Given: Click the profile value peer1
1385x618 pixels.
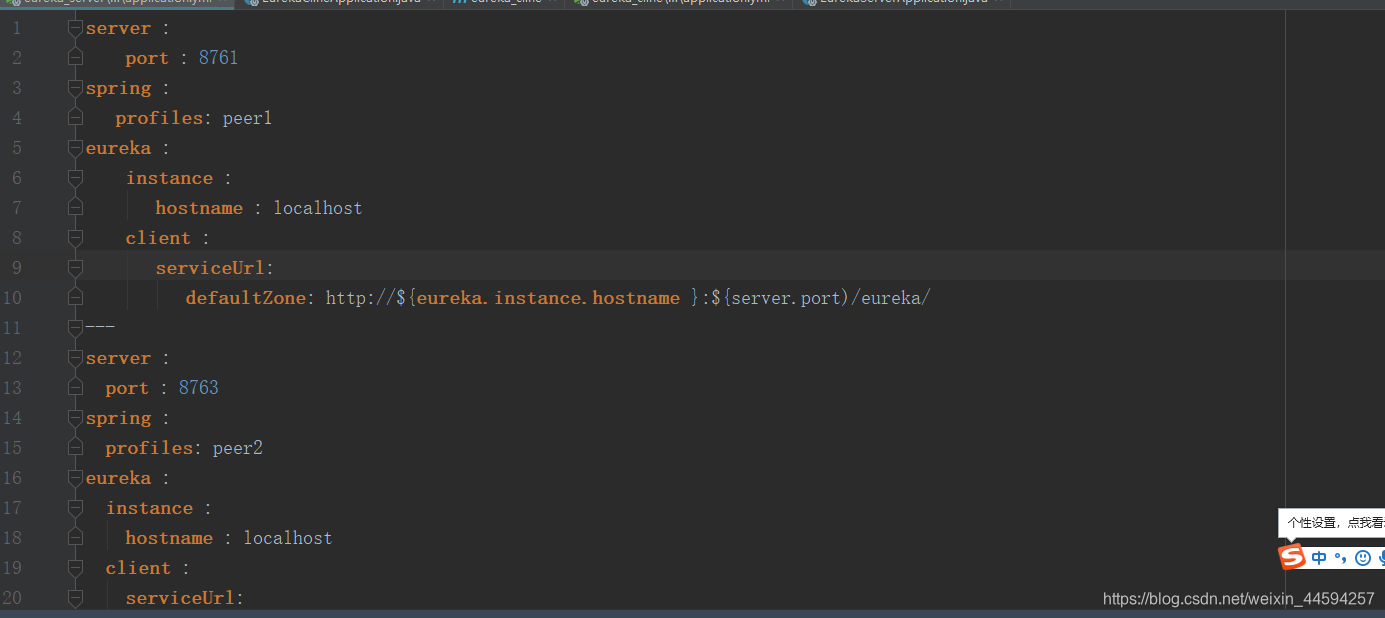Looking at the screenshot, I should [x=247, y=118].
